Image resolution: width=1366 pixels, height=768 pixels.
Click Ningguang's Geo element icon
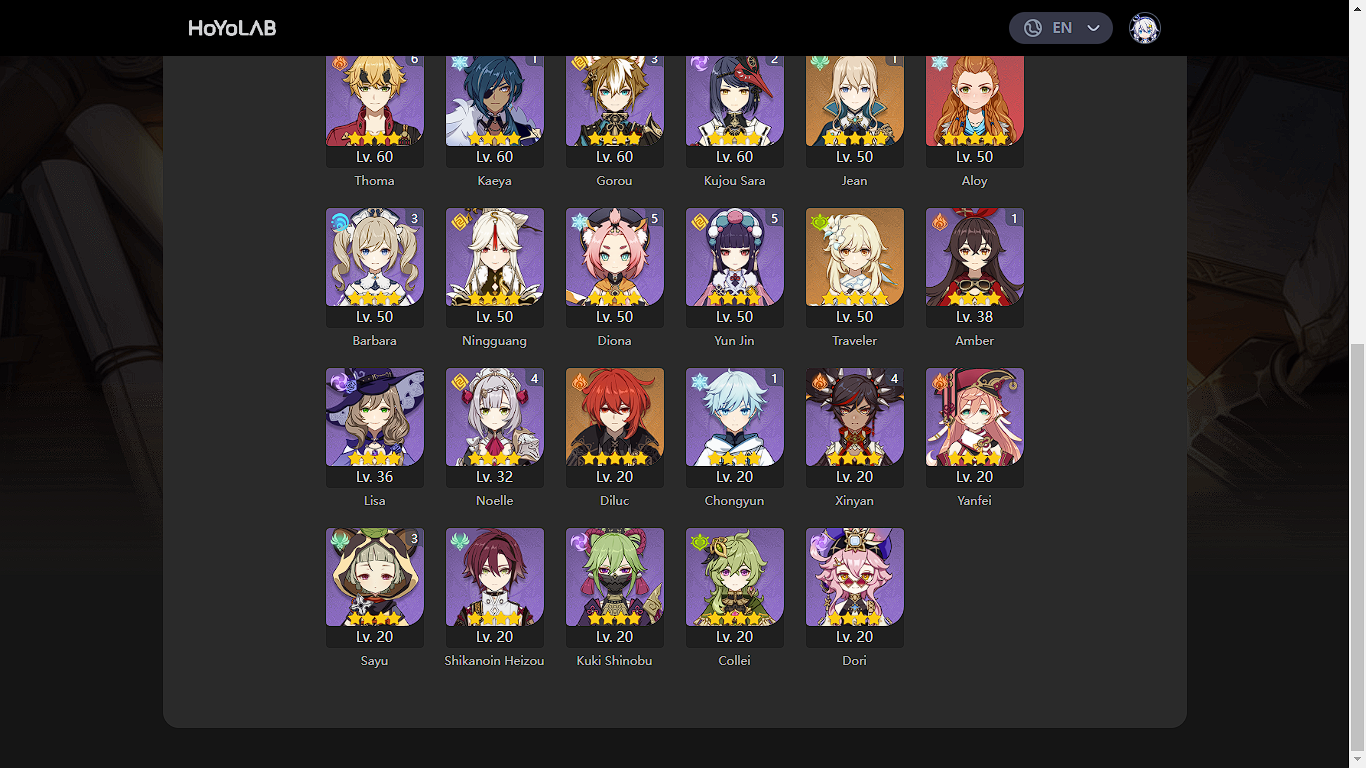(461, 222)
